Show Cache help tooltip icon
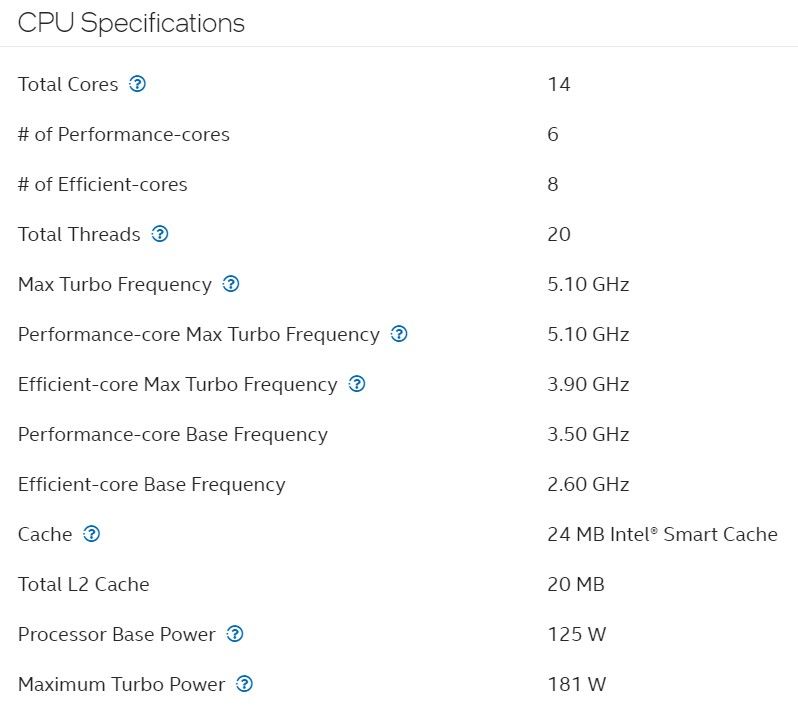Screen dimensions: 798x715 point(92,534)
